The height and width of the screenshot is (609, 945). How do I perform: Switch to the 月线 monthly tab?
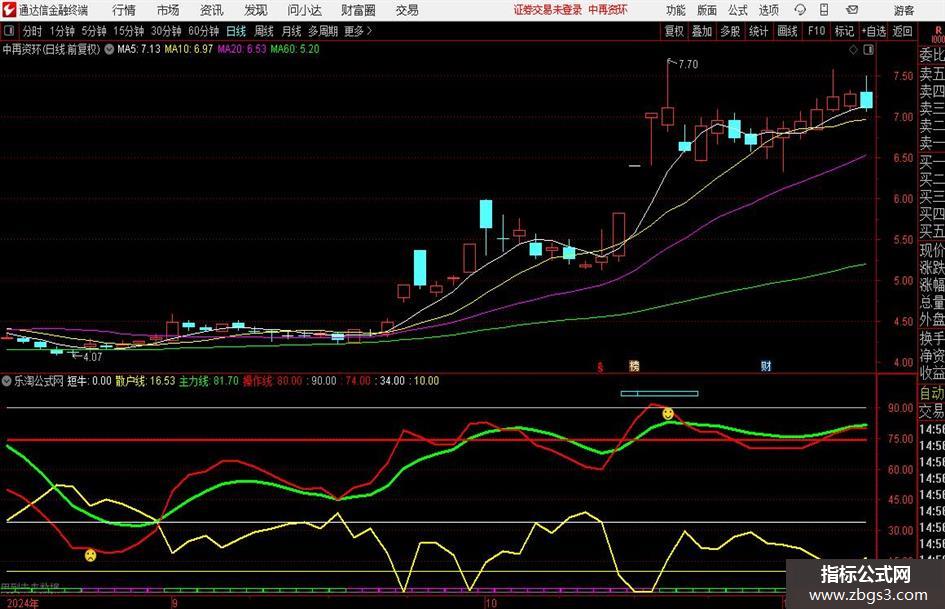[x=292, y=31]
